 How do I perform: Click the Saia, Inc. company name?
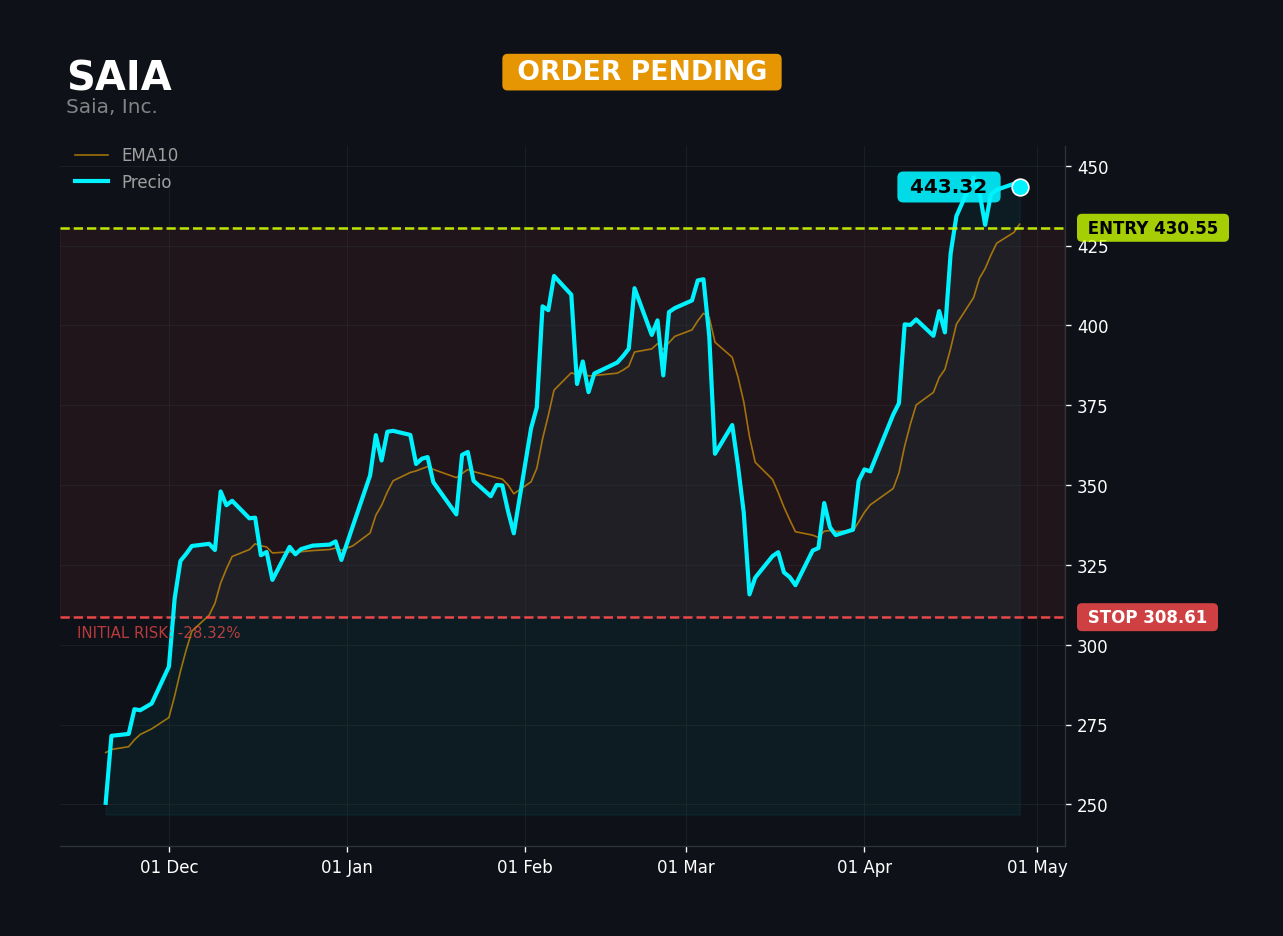tap(112, 107)
